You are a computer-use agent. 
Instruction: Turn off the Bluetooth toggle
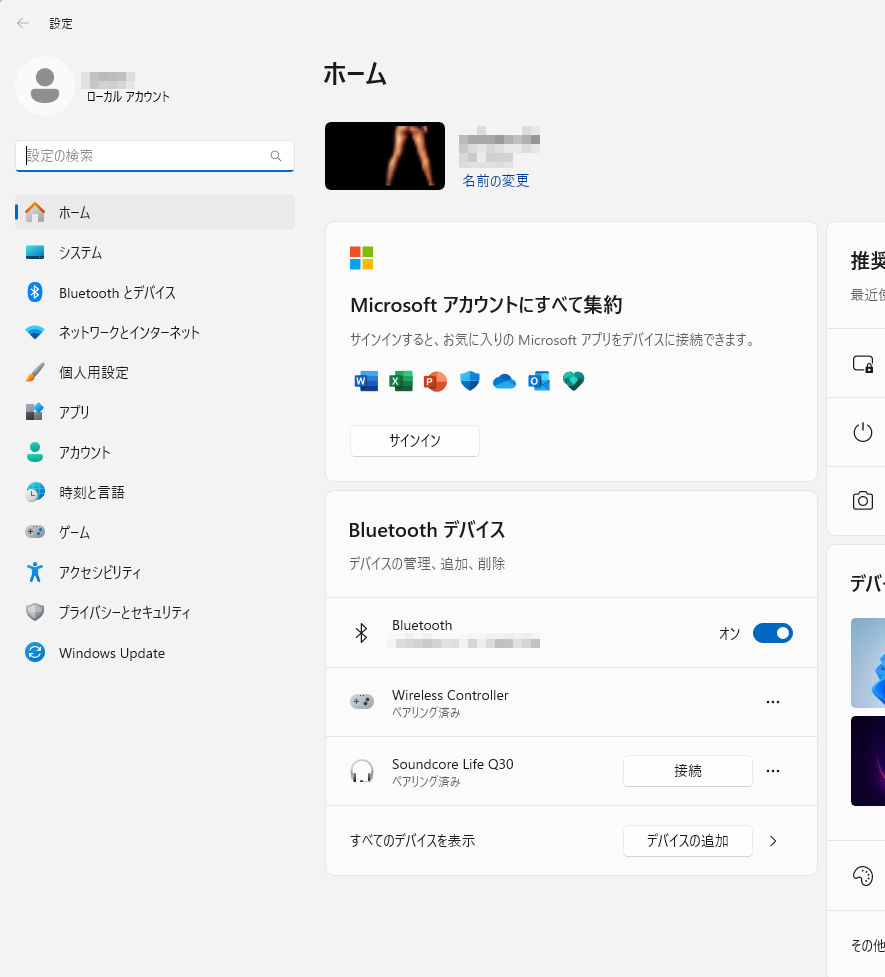[x=772, y=633]
